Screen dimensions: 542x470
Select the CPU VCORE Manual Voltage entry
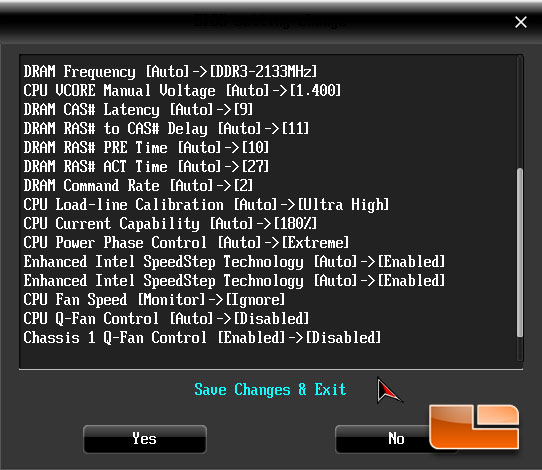point(182,91)
